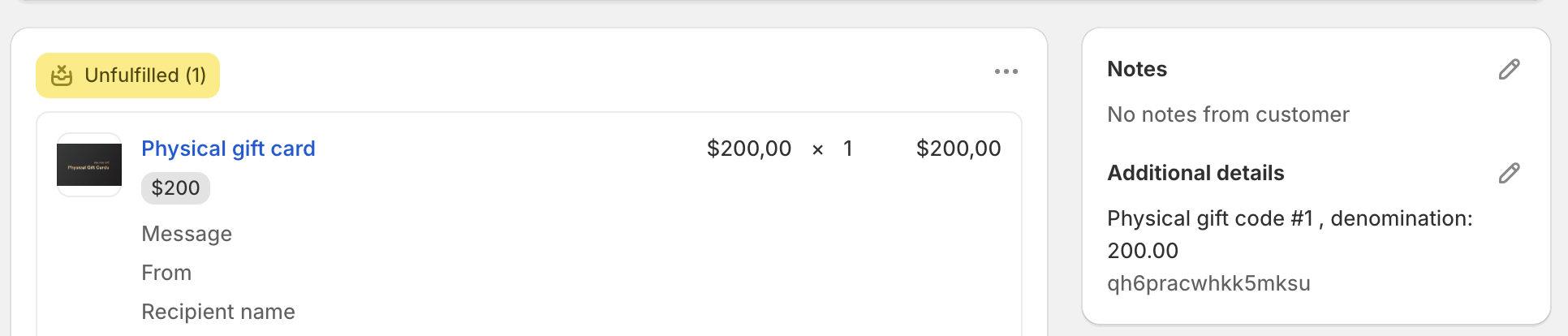Click the Message property label
Viewport: 1568px width, 336px height.
coord(187,234)
